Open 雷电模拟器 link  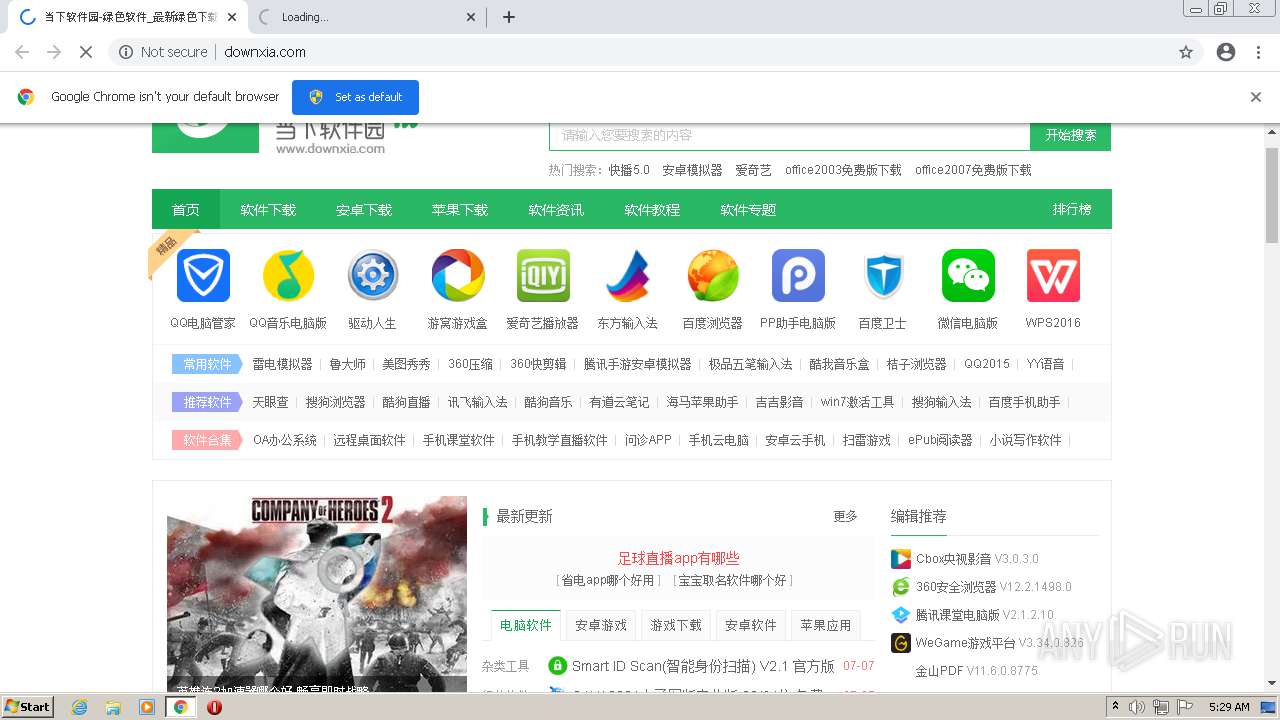282,364
